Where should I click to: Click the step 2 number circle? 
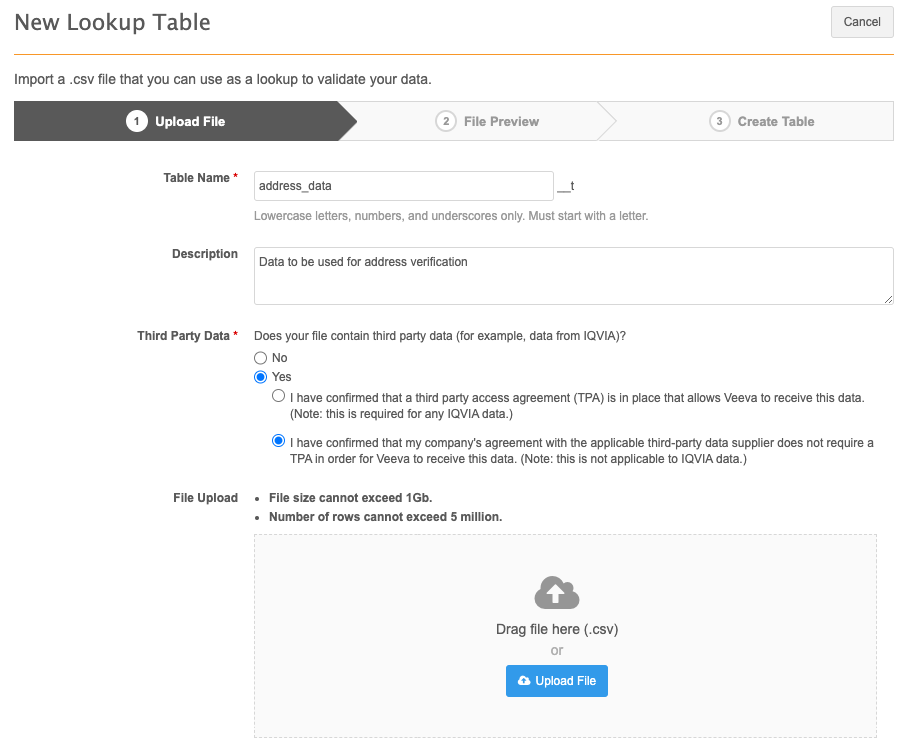[445, 121]
